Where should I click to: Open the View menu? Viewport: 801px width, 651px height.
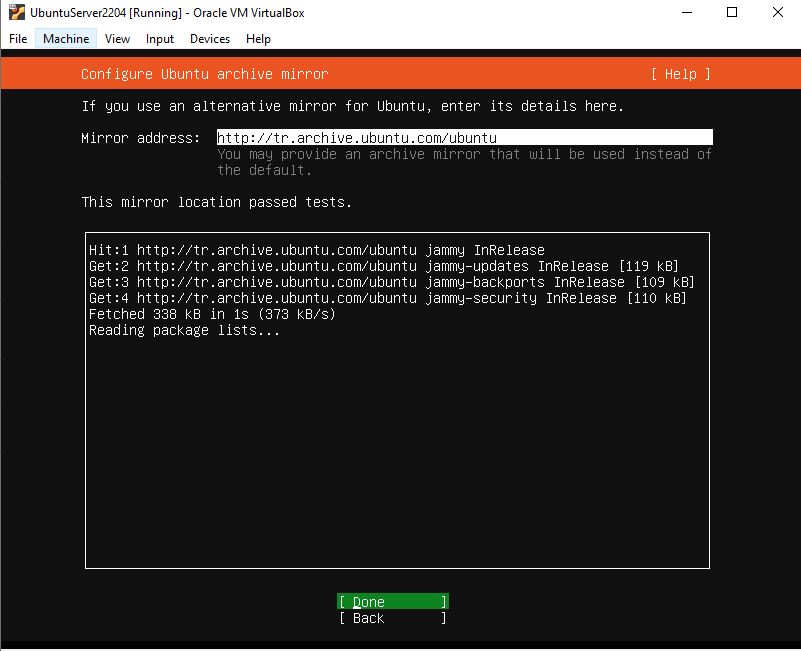117,39
